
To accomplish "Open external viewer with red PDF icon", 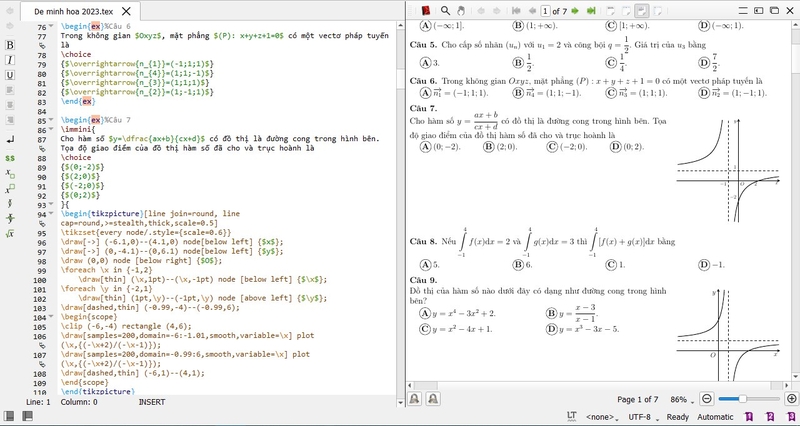I will (426, 10).
